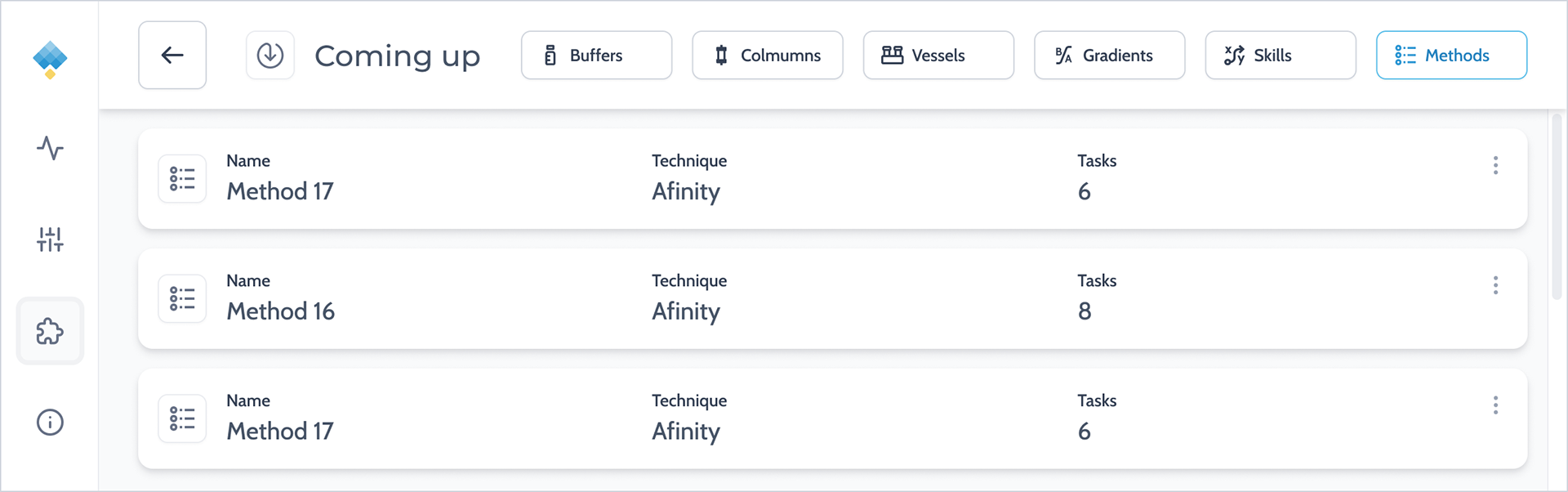
Task: Switch to the Colmumns tab
Action: (x=768, y=56)
